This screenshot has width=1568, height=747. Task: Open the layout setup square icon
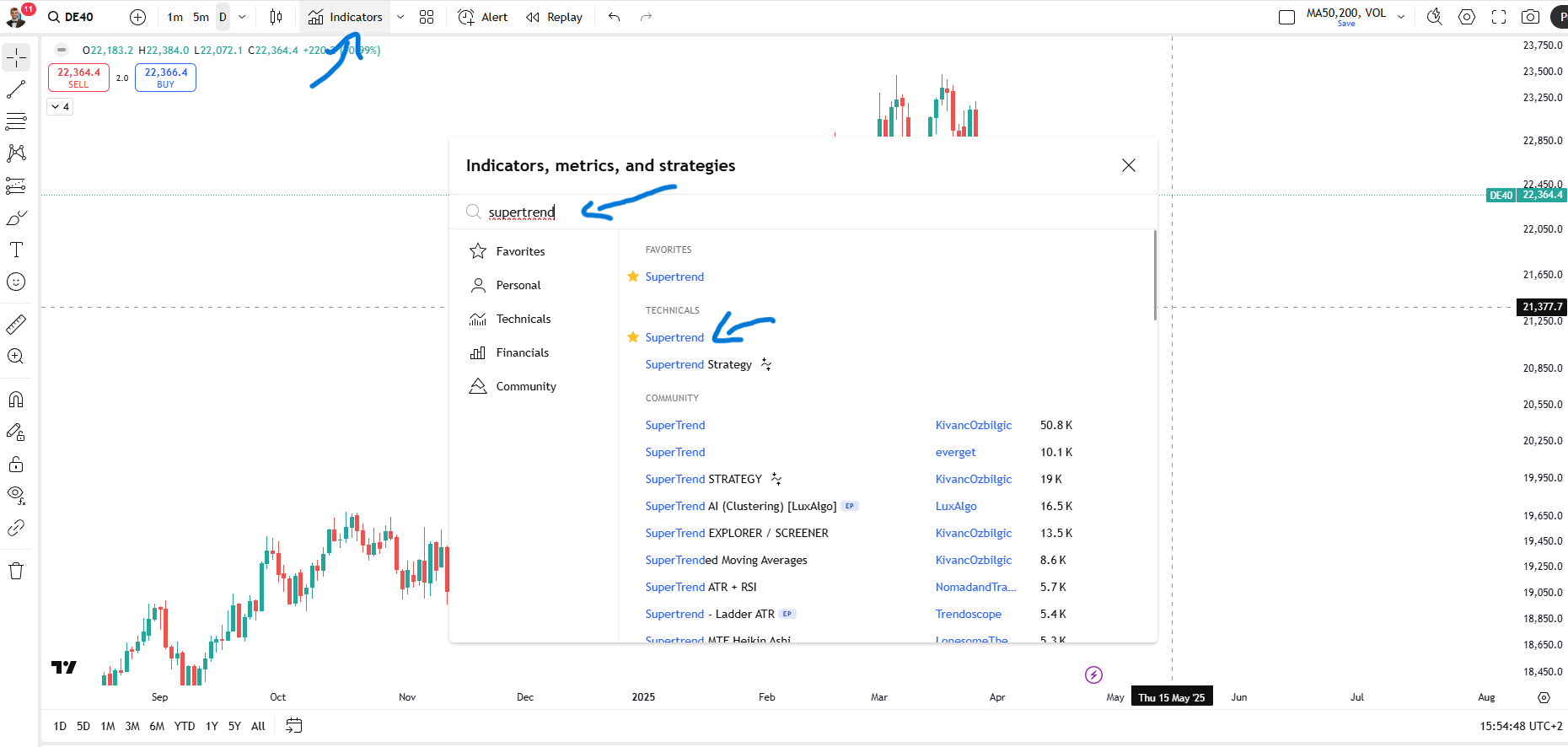(x=1286, y=17)
